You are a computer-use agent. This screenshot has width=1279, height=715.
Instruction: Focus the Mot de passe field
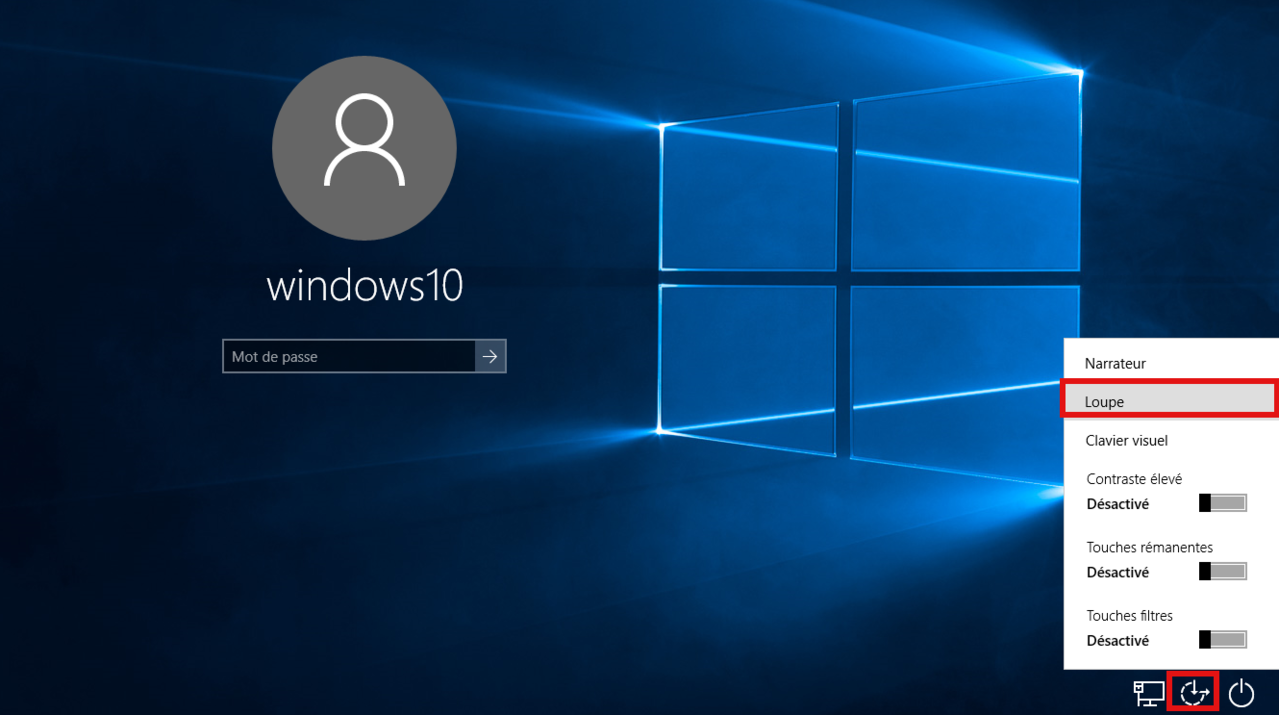[x=348, y=357]
